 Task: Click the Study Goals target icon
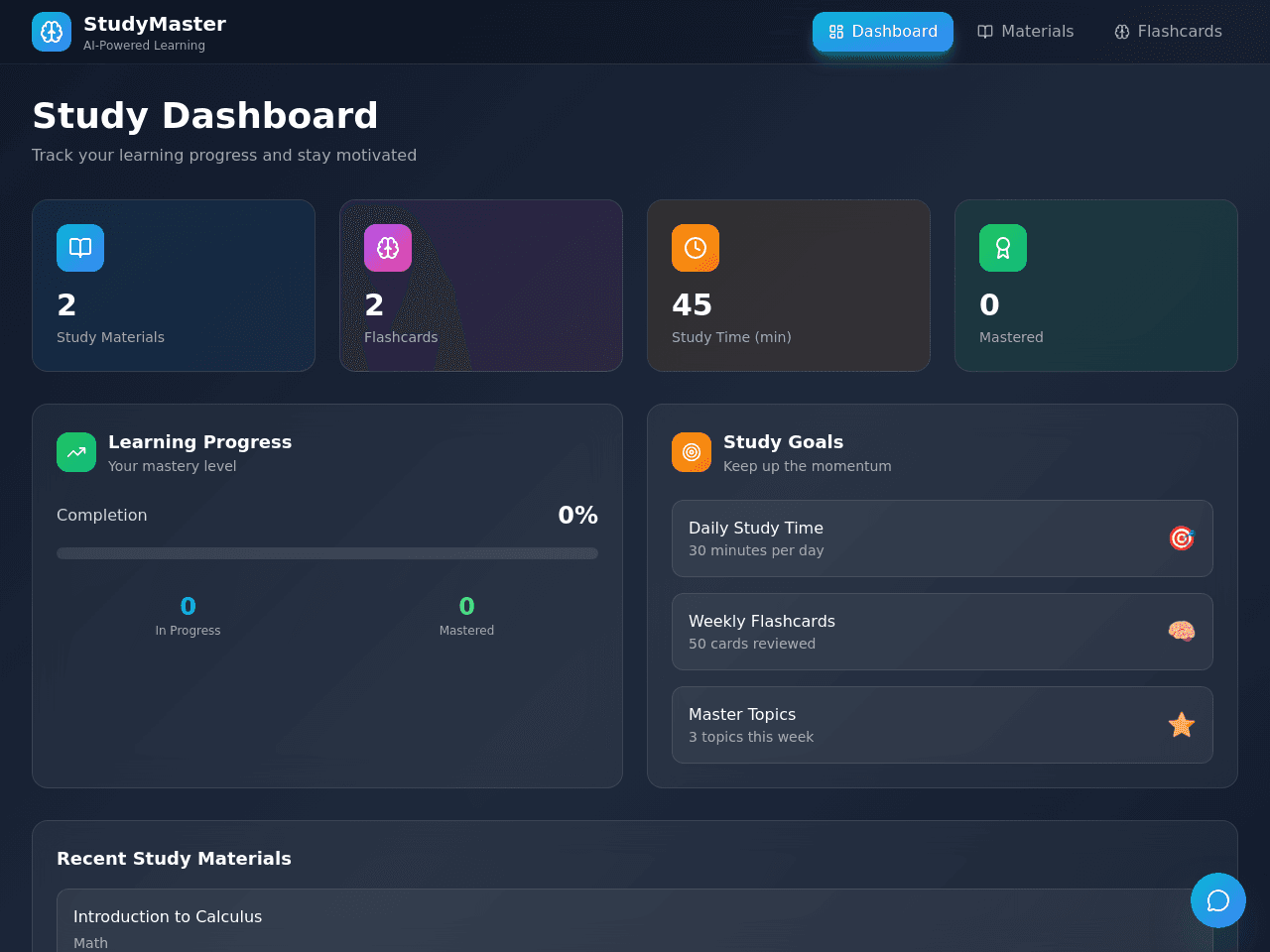coord(692,452)
